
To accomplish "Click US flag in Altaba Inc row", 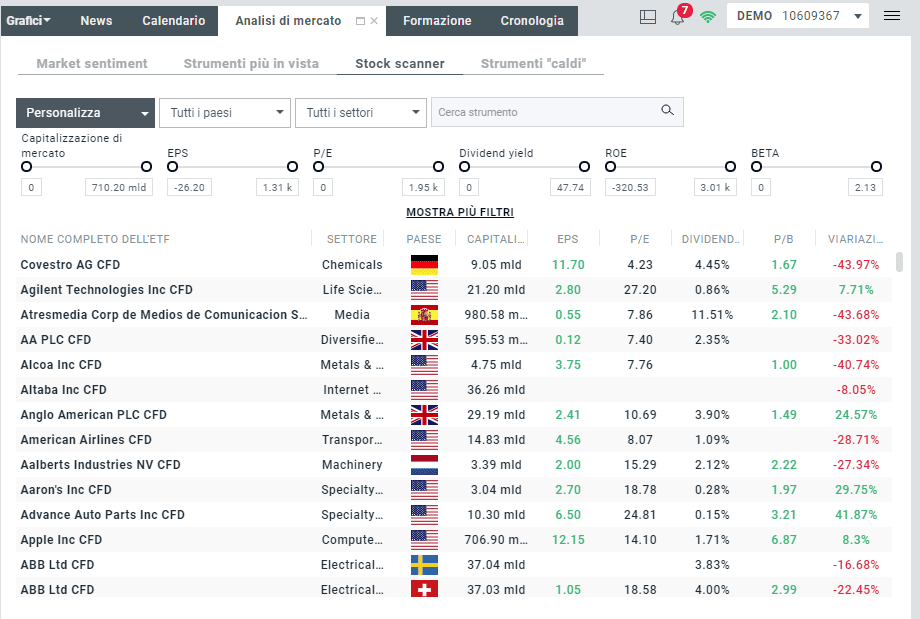I will (x=424, y=390).
